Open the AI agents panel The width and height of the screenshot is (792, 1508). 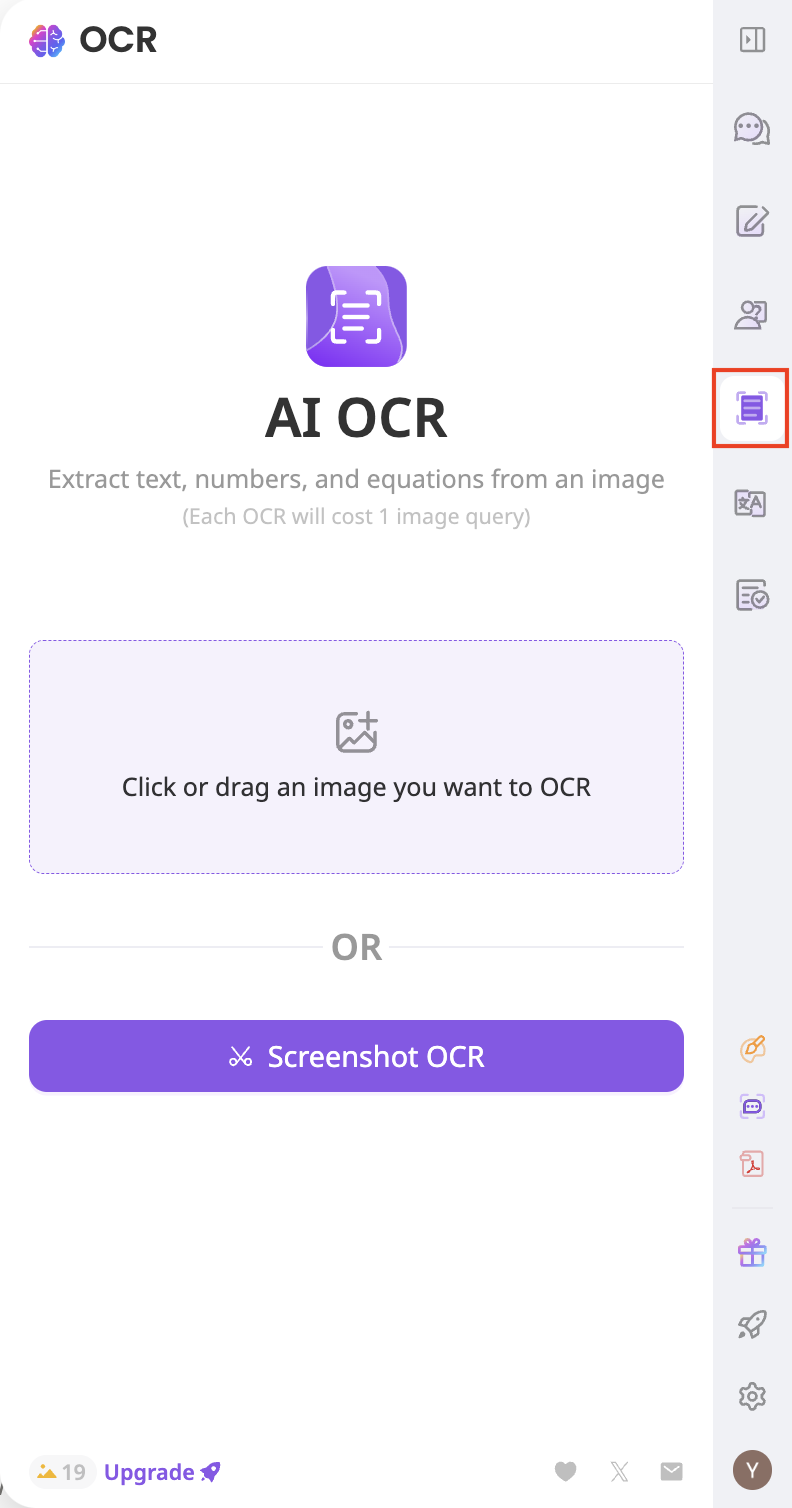[x=751, y=314]
